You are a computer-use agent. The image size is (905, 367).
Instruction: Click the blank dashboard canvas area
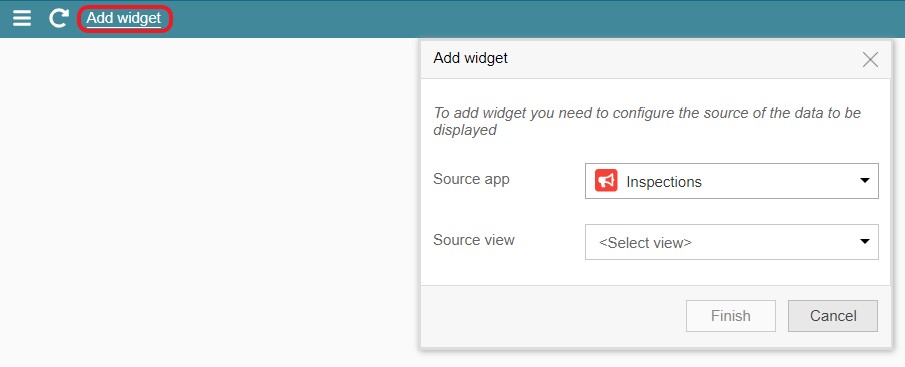pos(208,202)
